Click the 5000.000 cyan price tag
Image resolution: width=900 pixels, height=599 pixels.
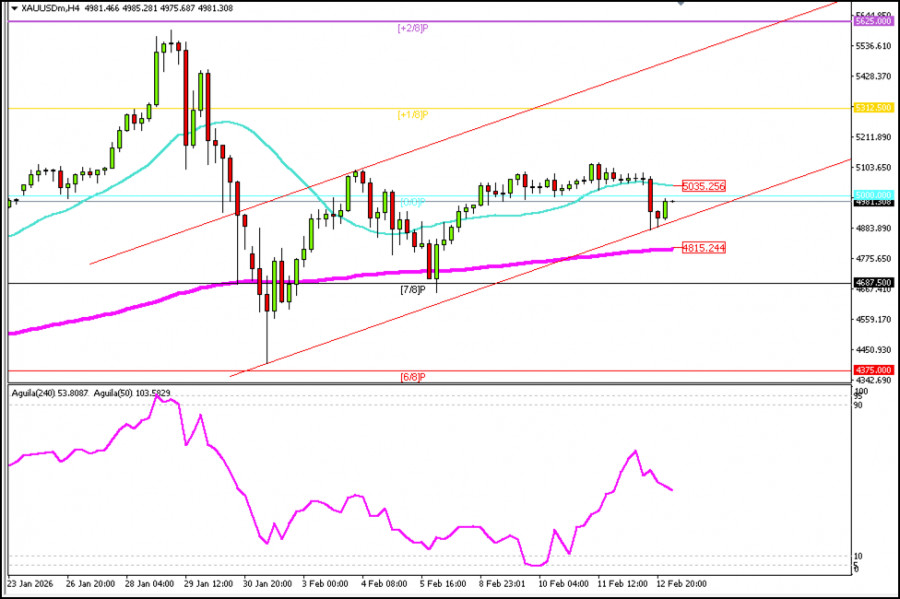point(873,195)
